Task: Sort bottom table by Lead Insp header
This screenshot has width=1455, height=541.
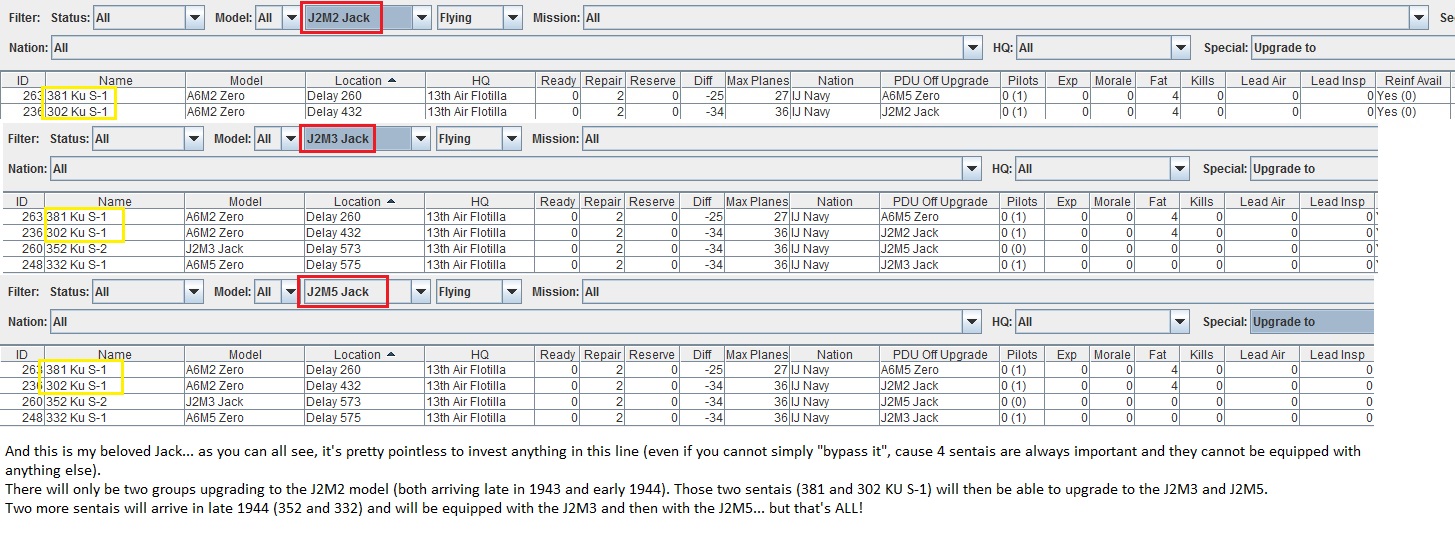Action: [x=1338, y=354]
